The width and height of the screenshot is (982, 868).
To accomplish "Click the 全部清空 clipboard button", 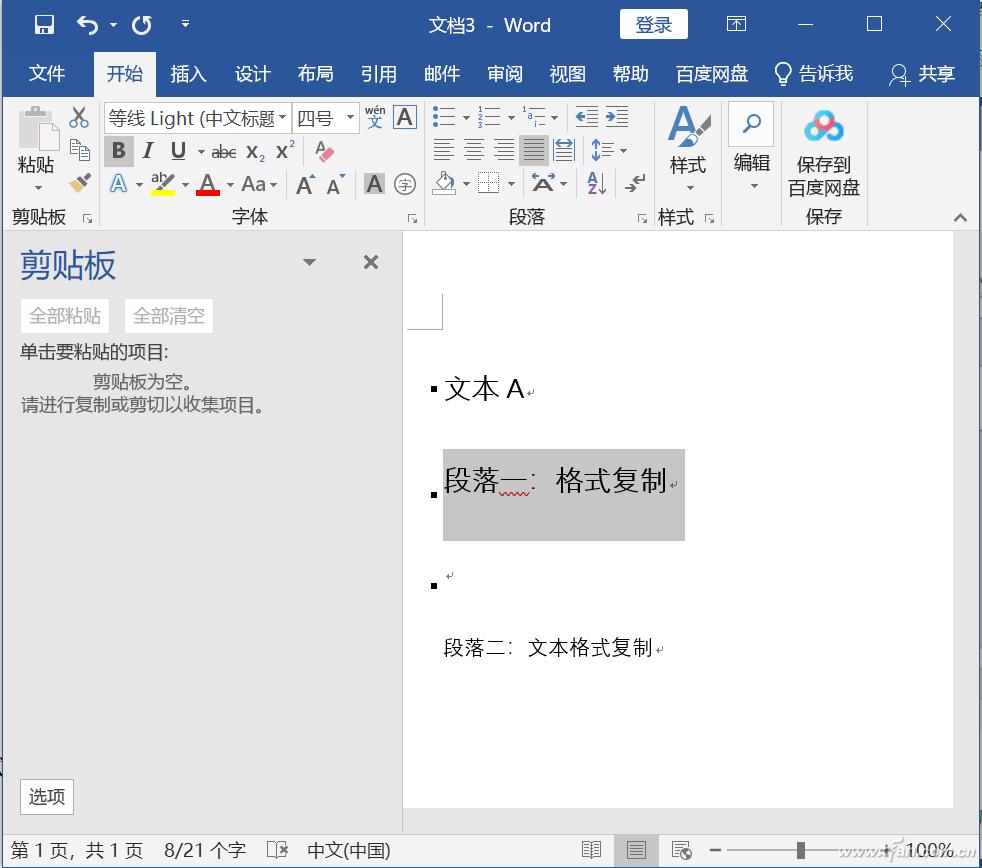I will (167, 315).
